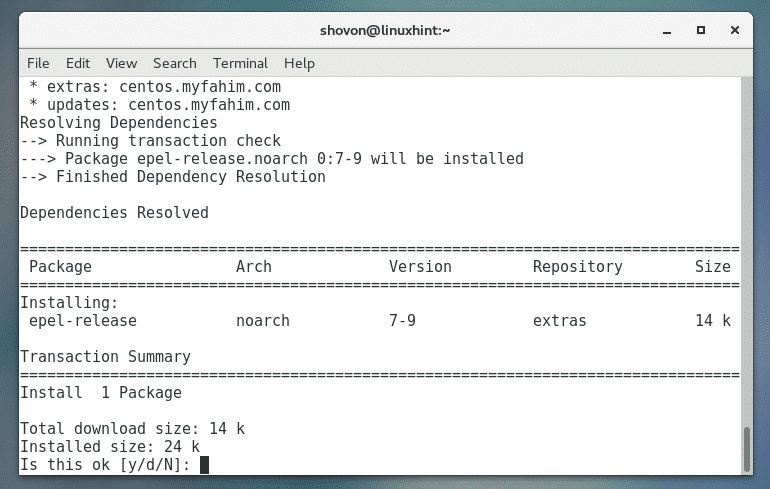Open the Terminal menu
This screenshot has height=489, width=770.
pos(240,63)
